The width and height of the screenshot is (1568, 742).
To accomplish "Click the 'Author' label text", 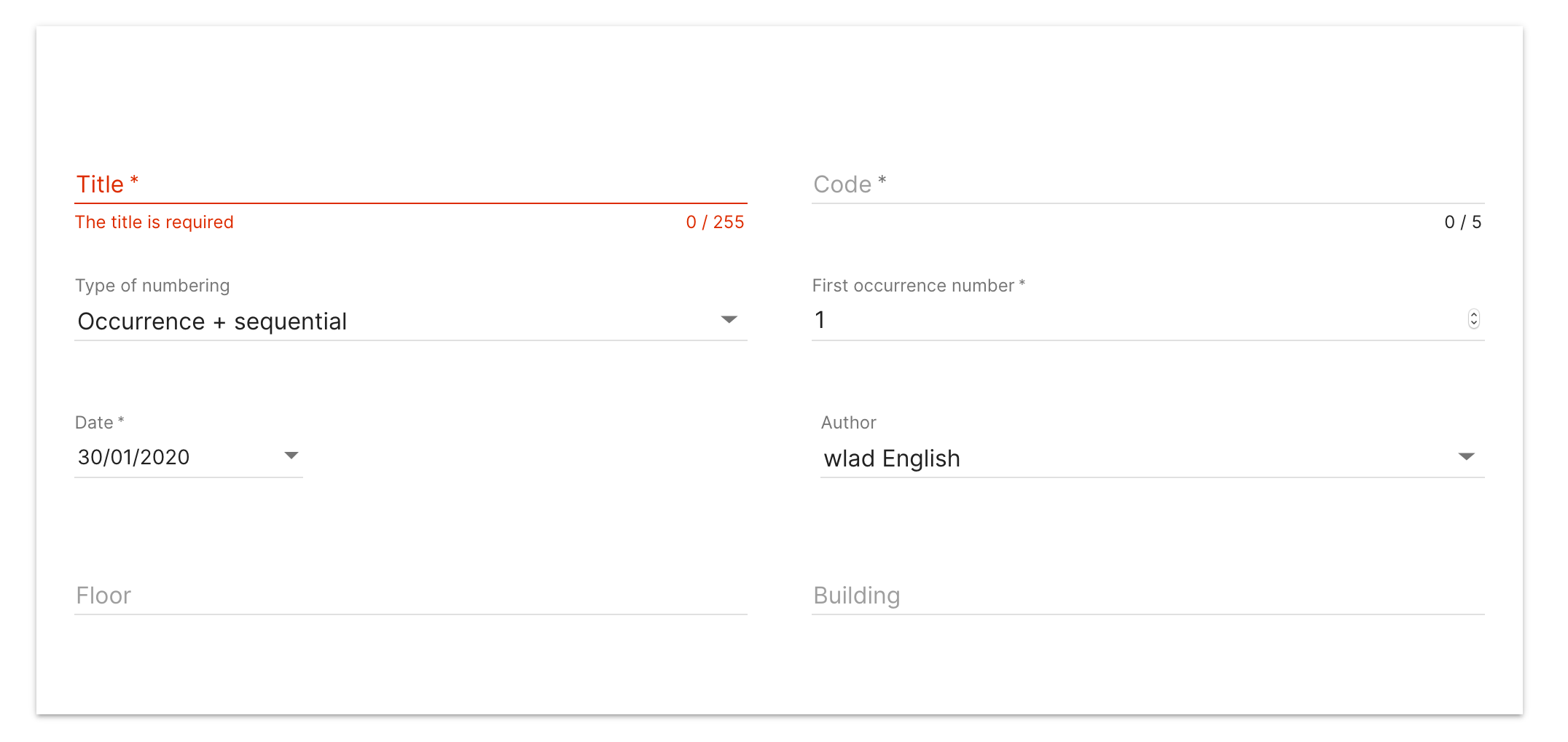I will click(x=849, y=423).
